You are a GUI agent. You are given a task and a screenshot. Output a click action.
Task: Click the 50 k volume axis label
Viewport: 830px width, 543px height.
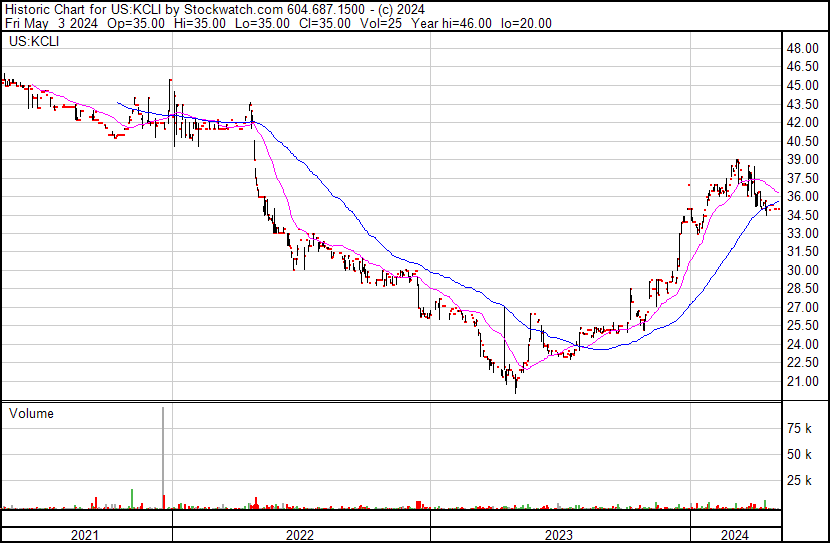(x=800, y=454)
